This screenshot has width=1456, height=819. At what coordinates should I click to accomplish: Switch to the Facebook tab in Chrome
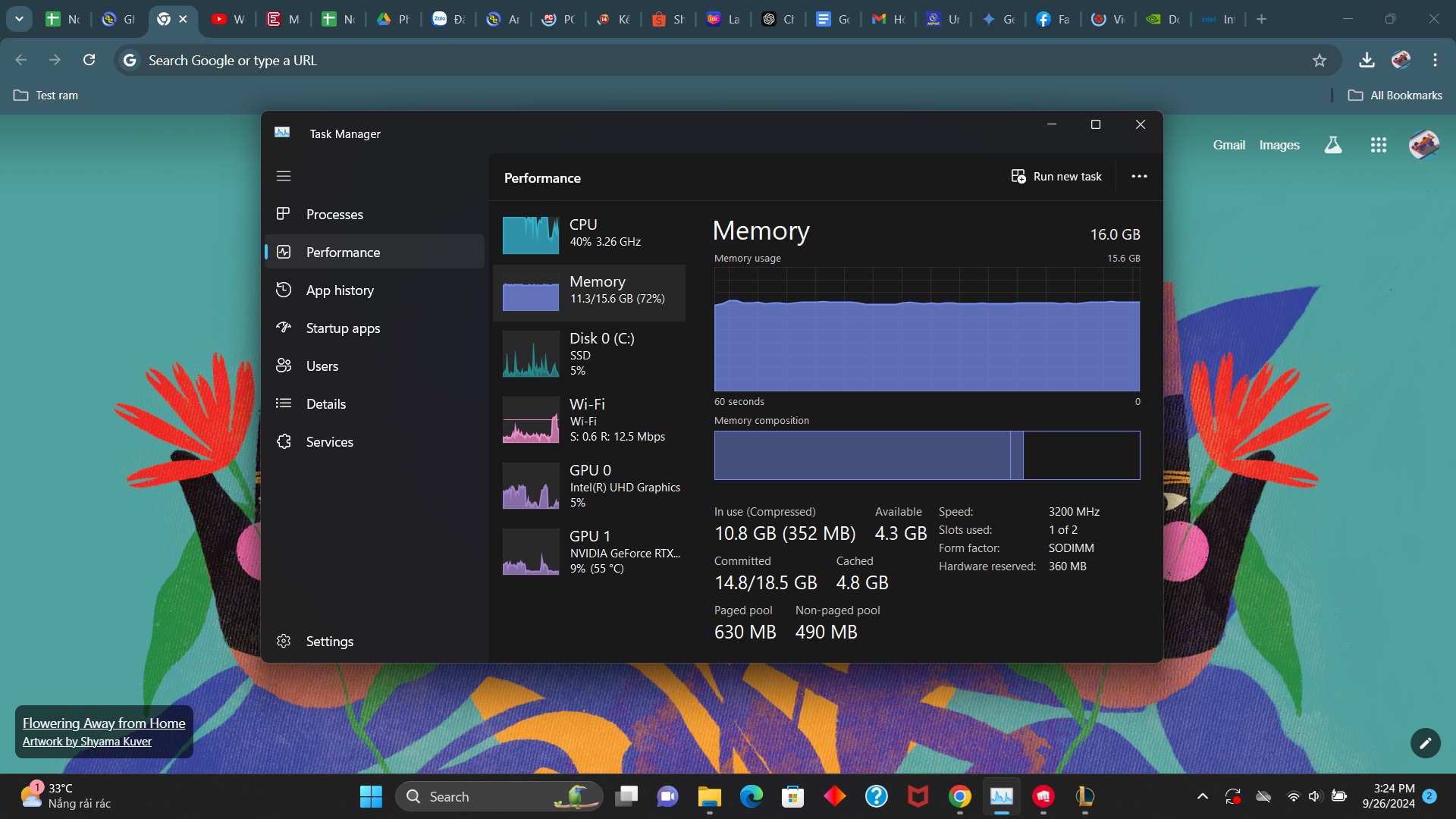pyautogui.click(x=1053, y=20)
